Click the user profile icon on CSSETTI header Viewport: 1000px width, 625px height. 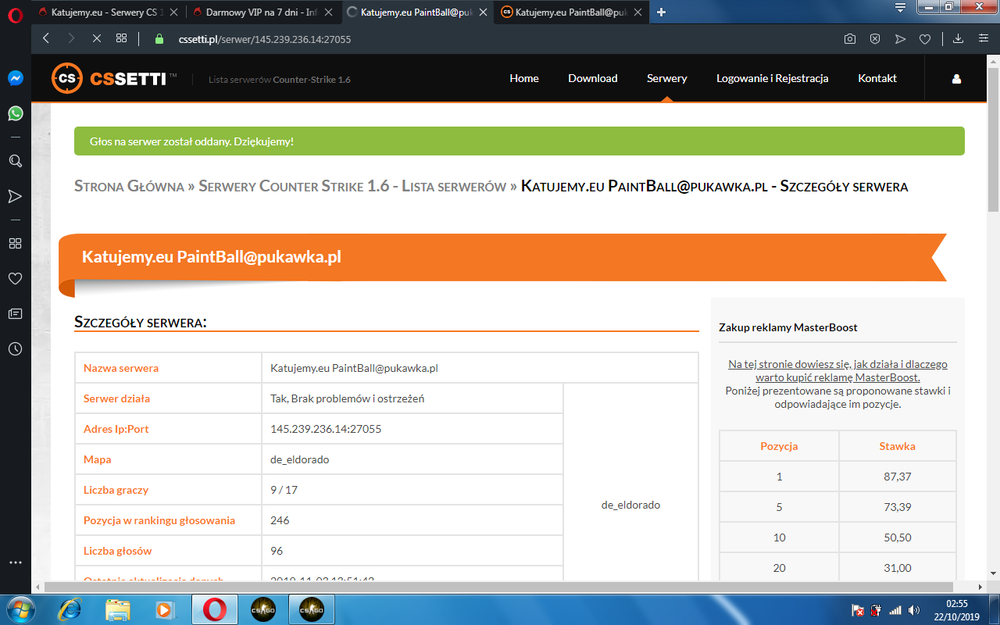pyautogui.click(x=956, y=79)
